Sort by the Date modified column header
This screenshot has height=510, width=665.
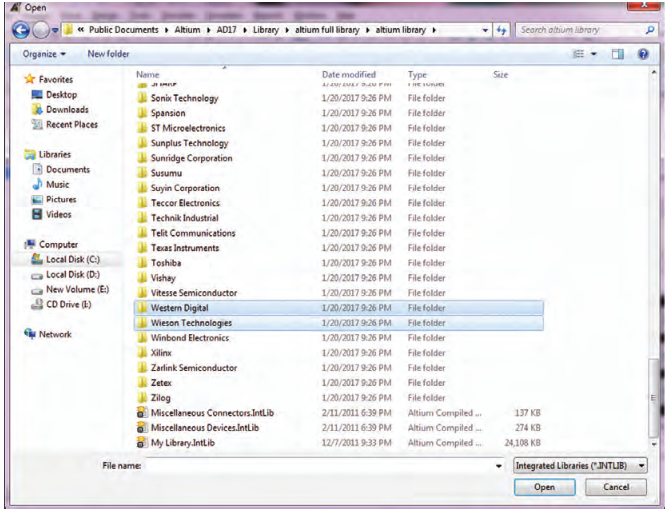(x=349, y=74)
